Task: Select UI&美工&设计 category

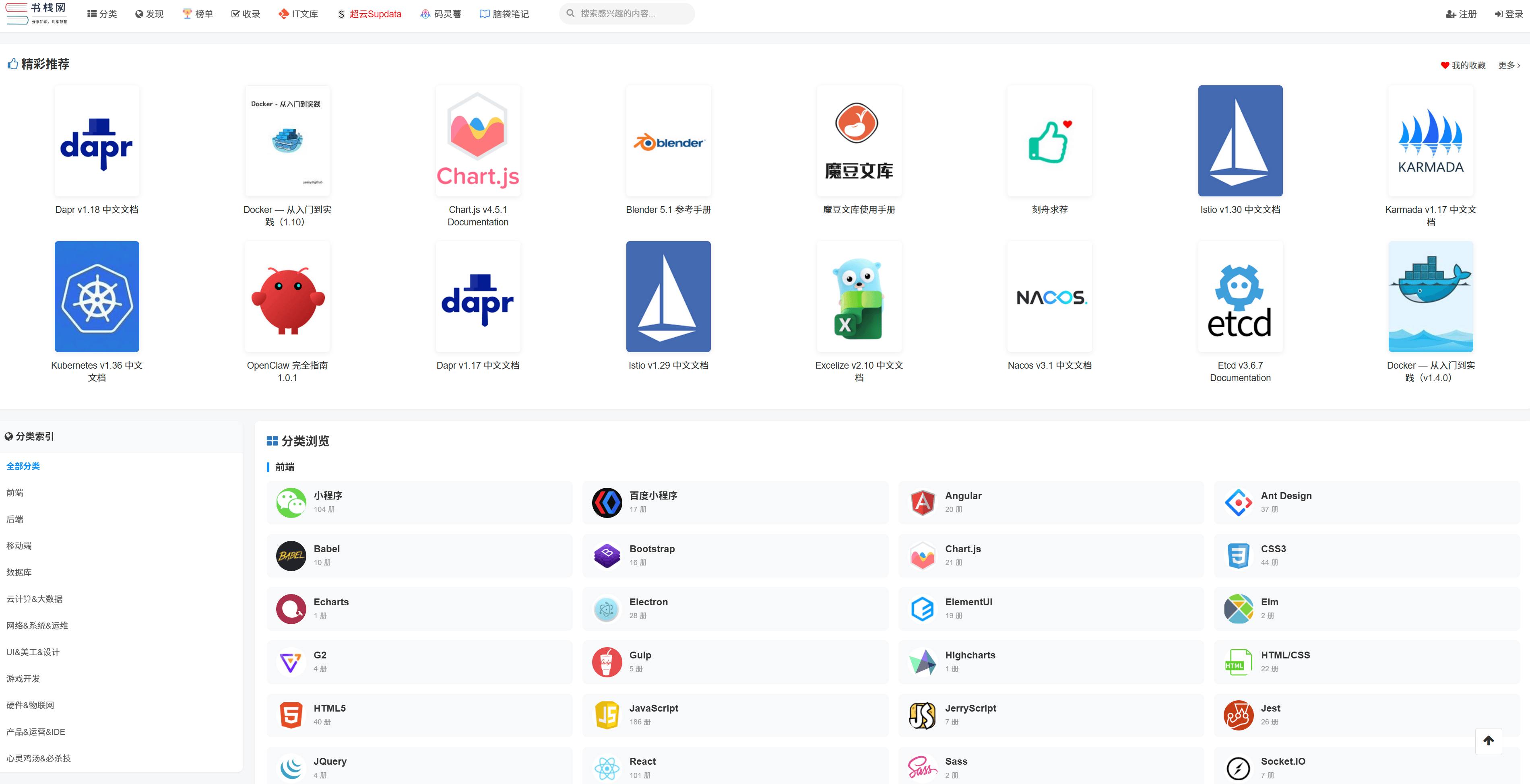Action: 33,652
